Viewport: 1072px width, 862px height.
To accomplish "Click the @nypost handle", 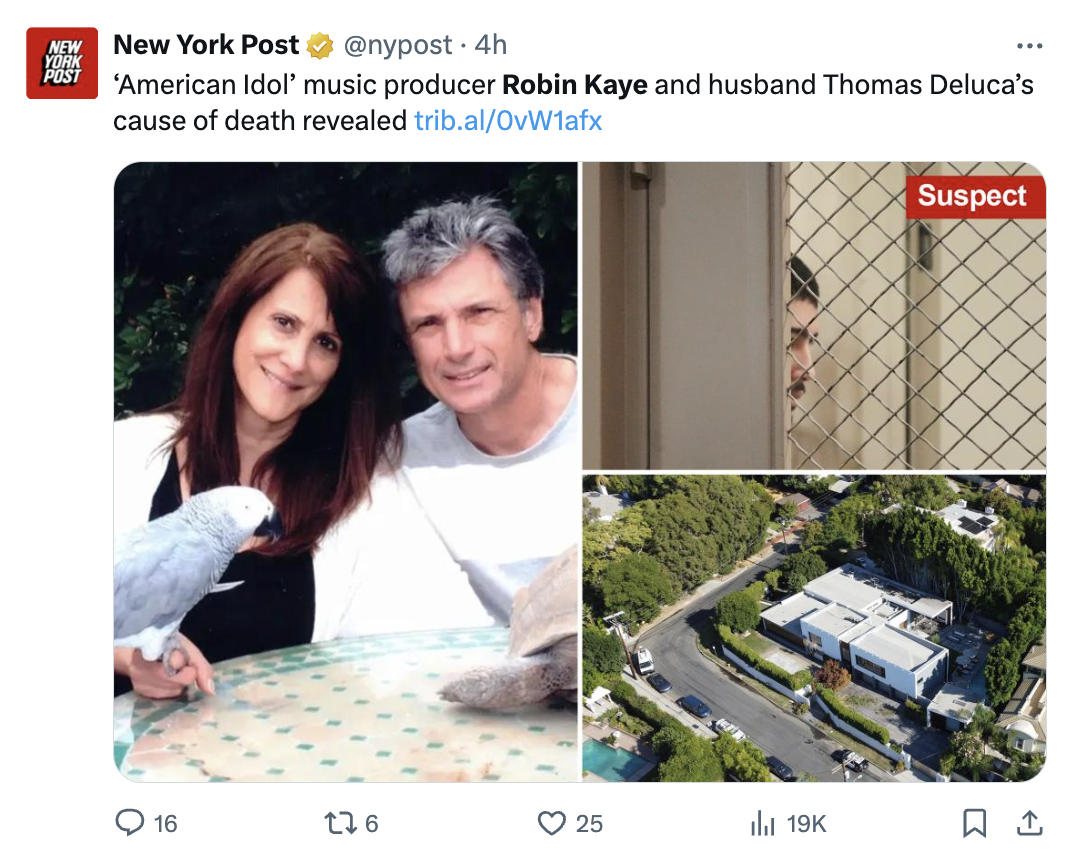I will coord(396,45).
